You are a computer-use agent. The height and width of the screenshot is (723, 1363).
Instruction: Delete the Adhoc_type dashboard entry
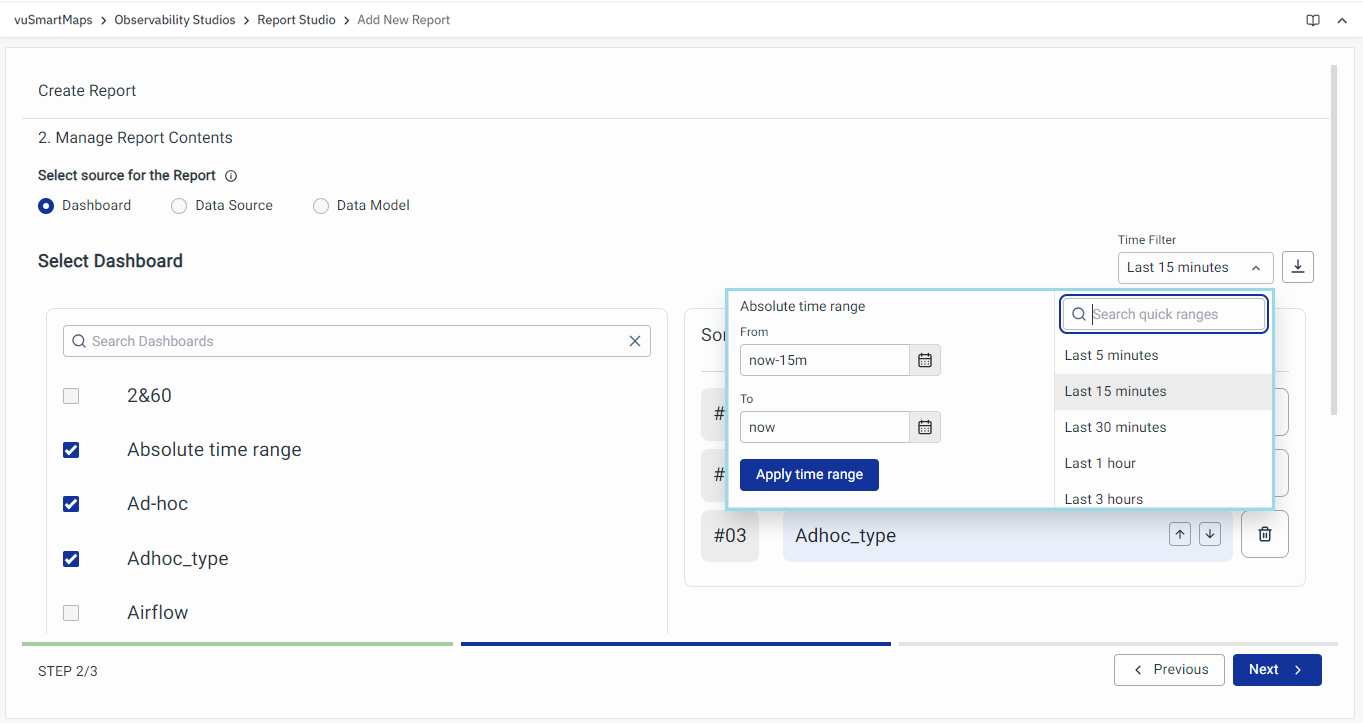point(1264,535)
